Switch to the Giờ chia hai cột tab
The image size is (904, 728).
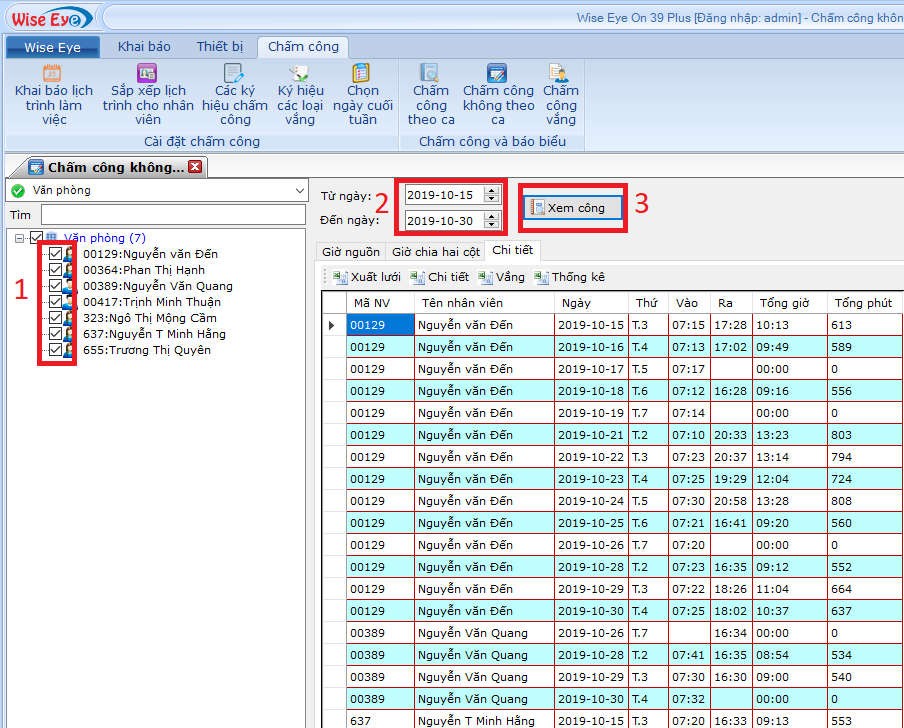(x=435, y=252)
